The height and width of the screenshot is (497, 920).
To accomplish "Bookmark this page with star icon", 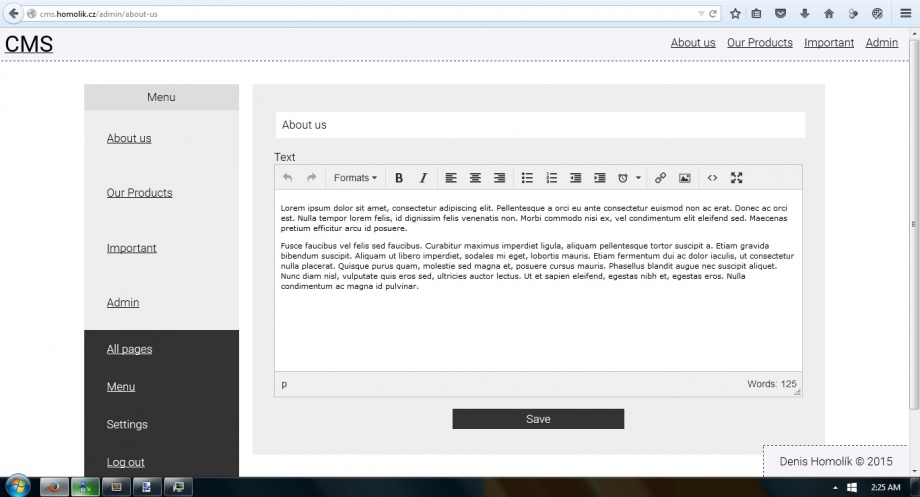I will [x=735, y=13].
